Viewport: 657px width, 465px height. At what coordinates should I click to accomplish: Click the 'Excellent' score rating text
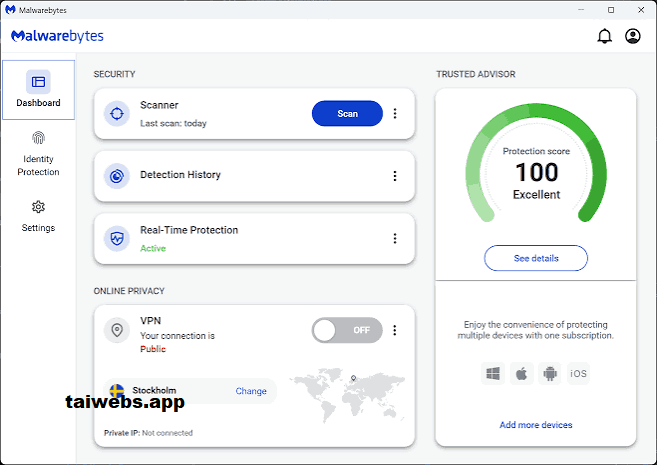coord(536,194)
